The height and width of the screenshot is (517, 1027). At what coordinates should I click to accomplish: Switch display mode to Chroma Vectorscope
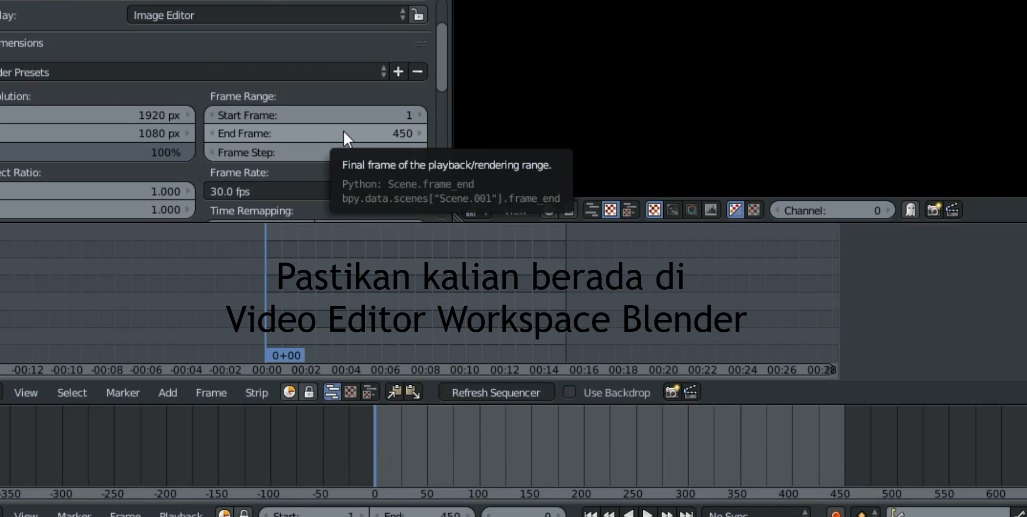(692, 210)
